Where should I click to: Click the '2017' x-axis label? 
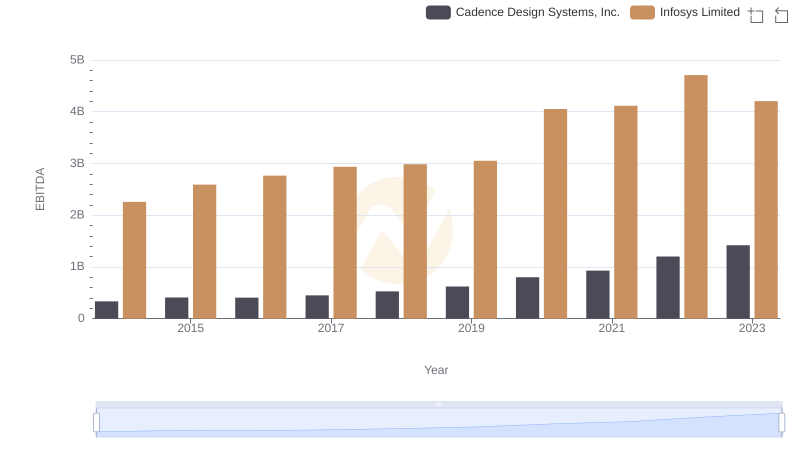click(x=331, y=328)
